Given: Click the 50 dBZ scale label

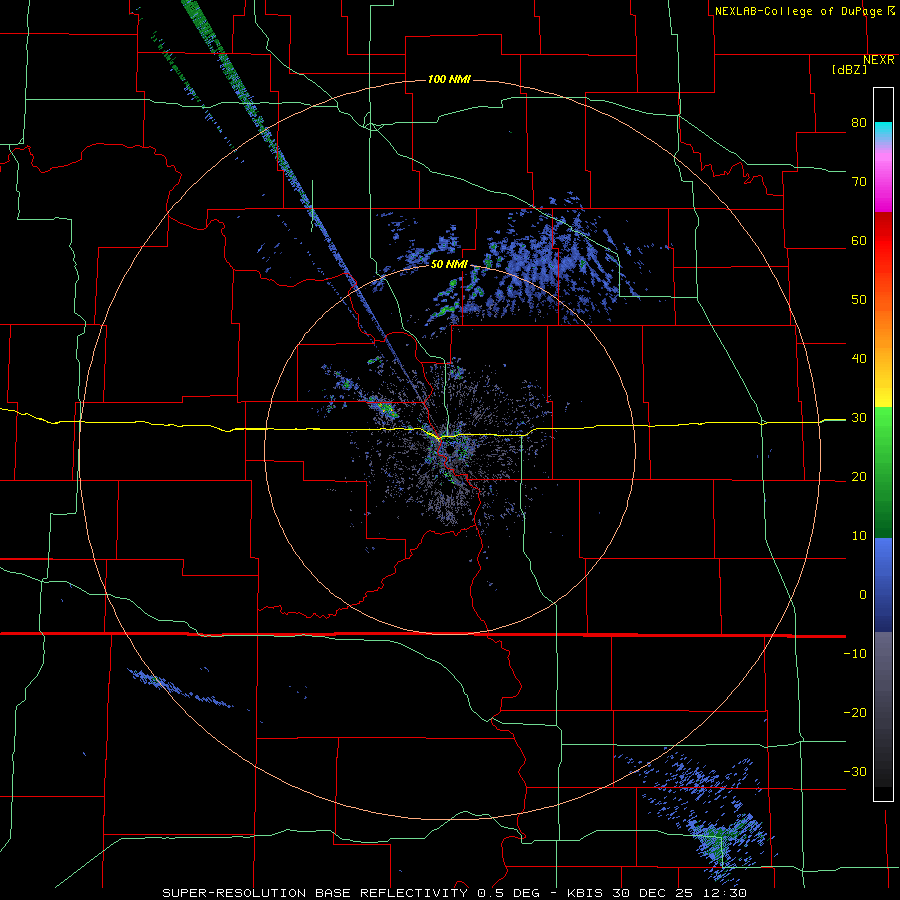Looking at the screenshot, I should click(859, 300).
